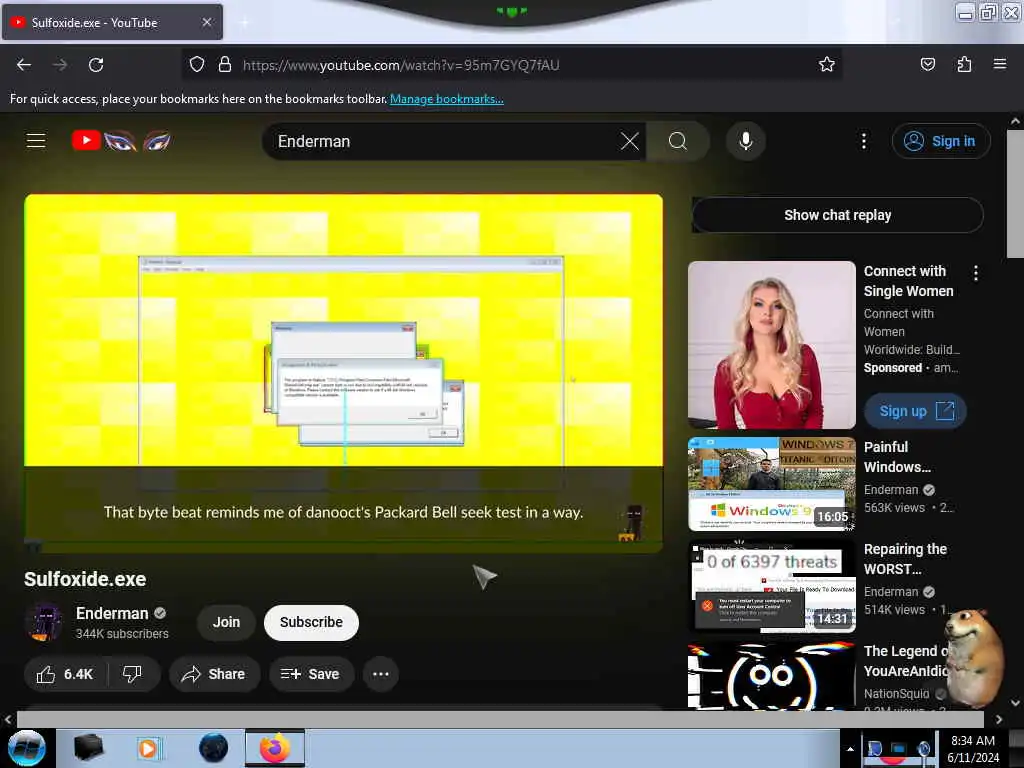The height and width of the screenshot is (768, 1024).
Task: Bookmark this page with the star
Action: pyautogui.click(x=827, y=64)
